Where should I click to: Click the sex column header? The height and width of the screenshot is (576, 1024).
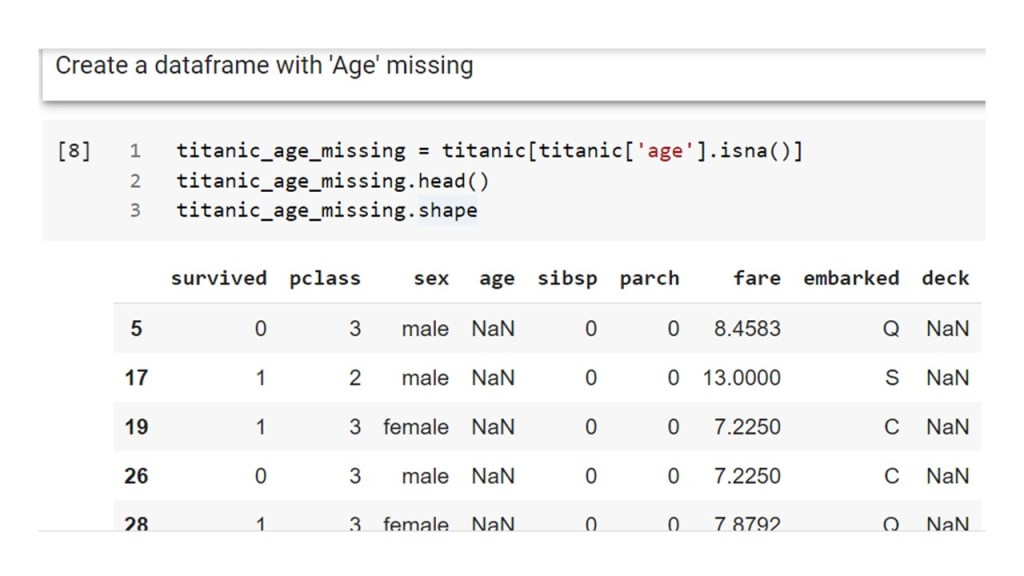[x=431, y=278]
